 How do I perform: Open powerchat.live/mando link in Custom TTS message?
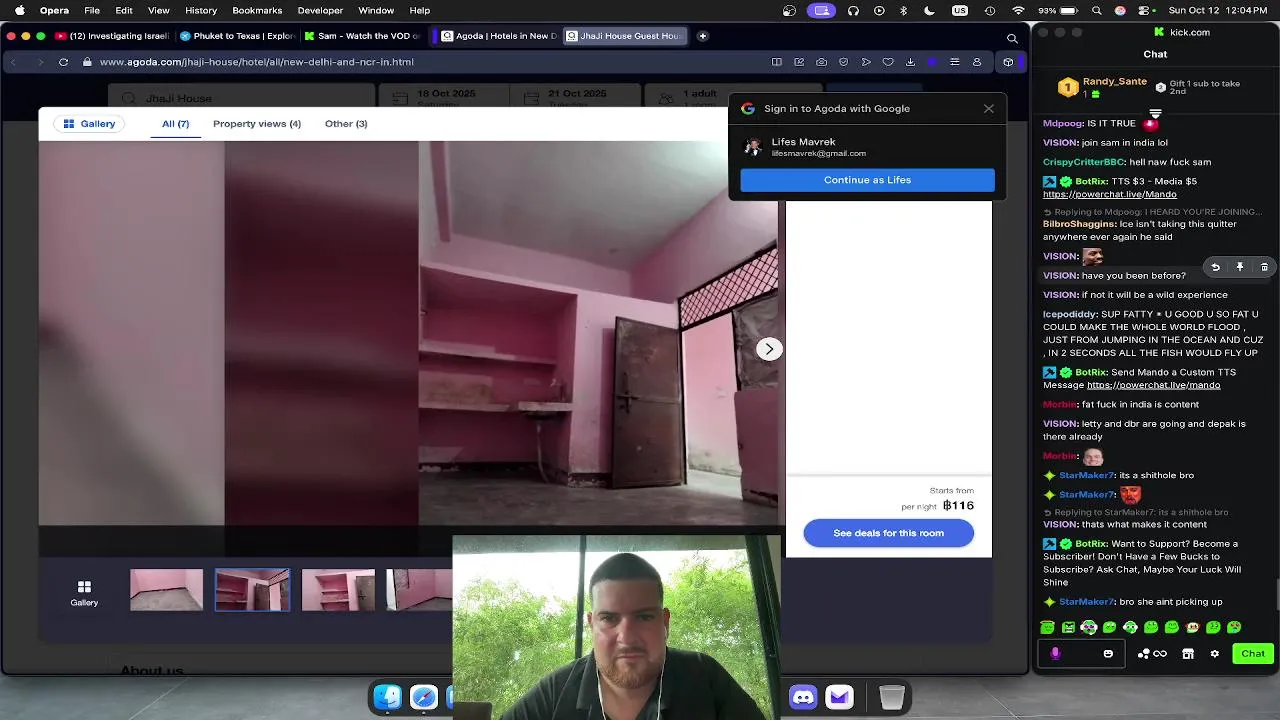(1153, 385)
